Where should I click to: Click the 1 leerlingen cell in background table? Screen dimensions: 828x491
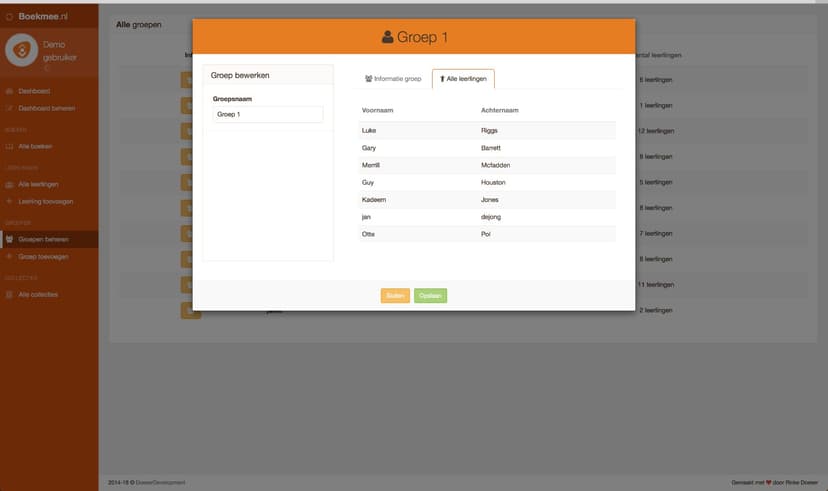pyautogui.click(x=656, y=106)
